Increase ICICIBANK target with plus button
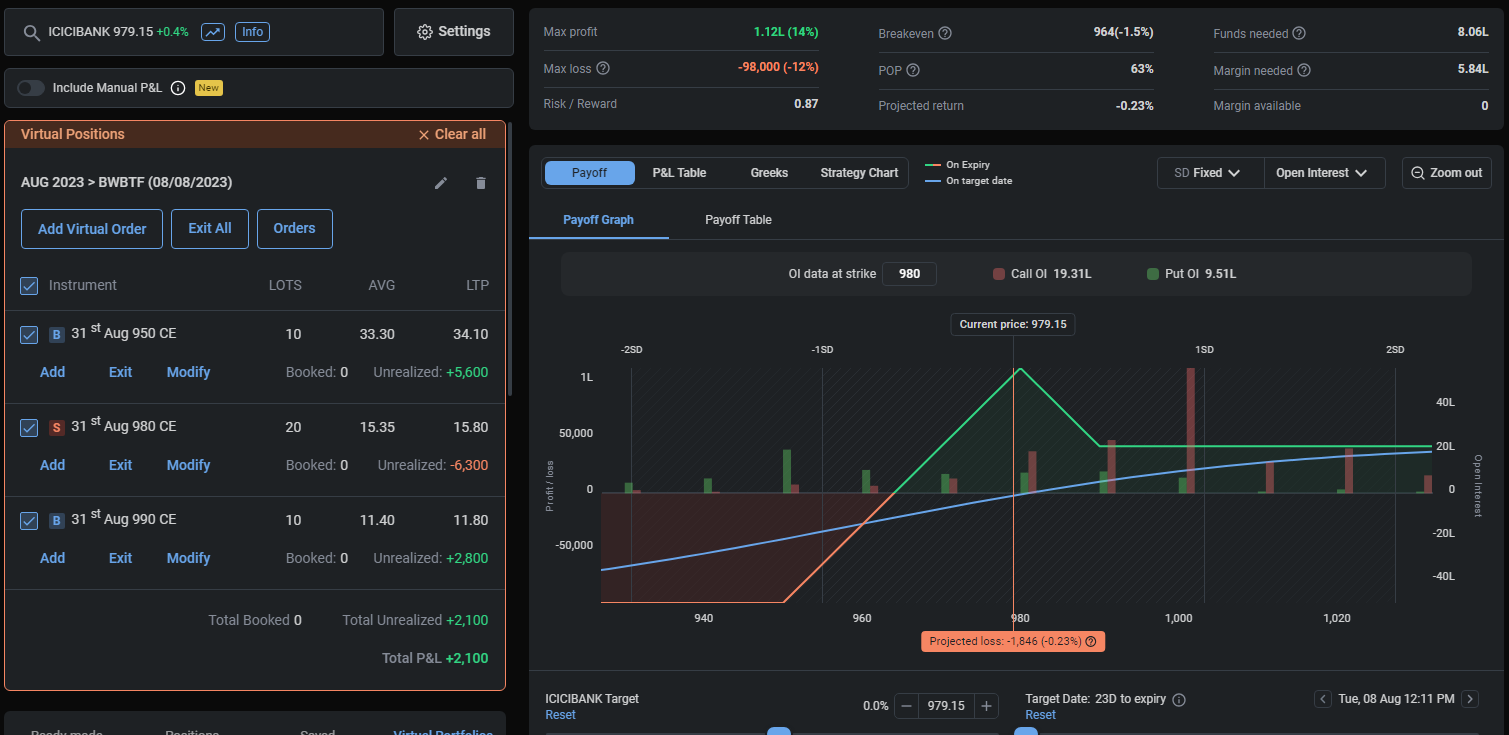Image resolution: width=1509 pixels, height=735 pixels. pos(986,706)
